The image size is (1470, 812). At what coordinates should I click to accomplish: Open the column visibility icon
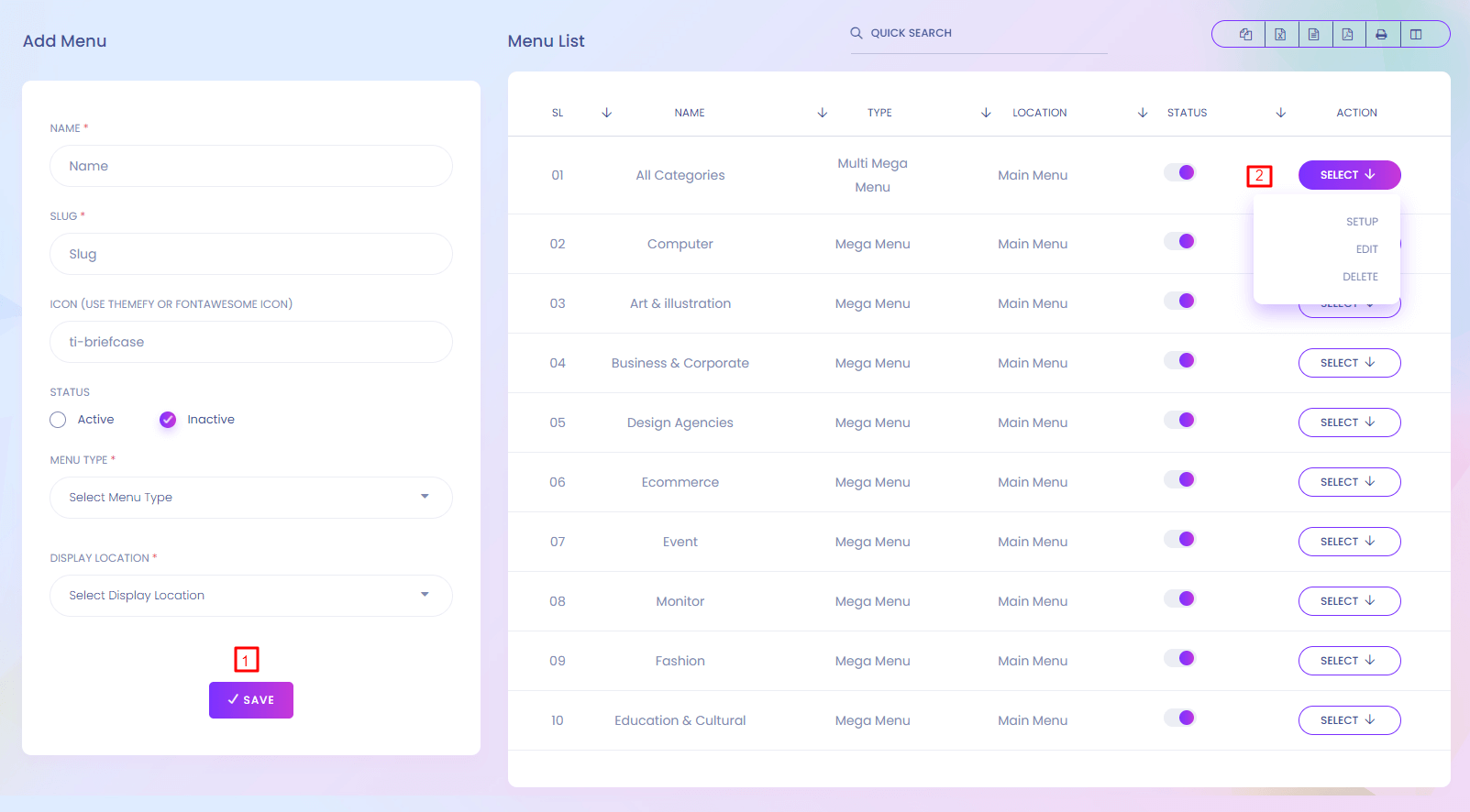pyautogui.click(x=1416, y=35)
